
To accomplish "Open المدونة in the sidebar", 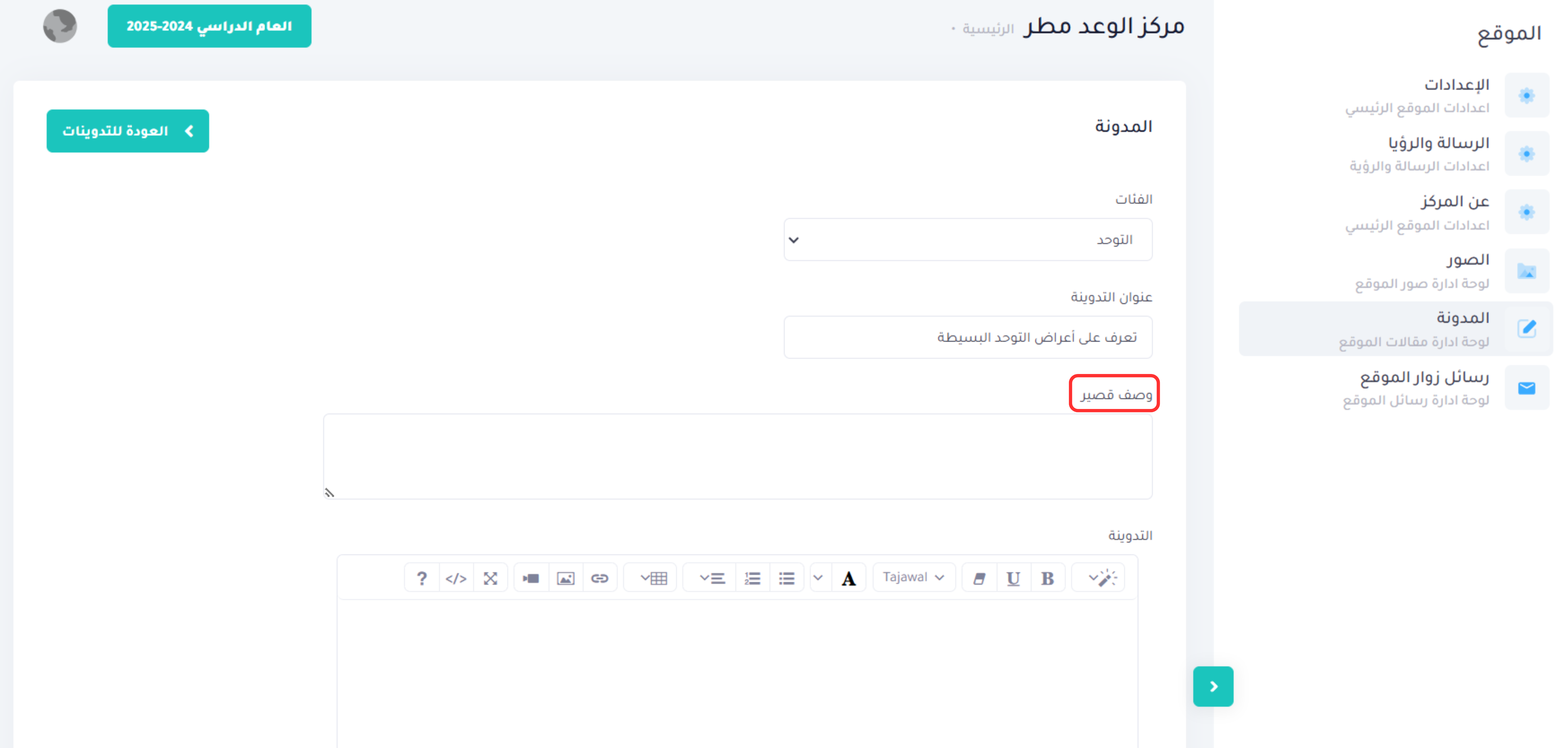I will tap(1396, 329).
